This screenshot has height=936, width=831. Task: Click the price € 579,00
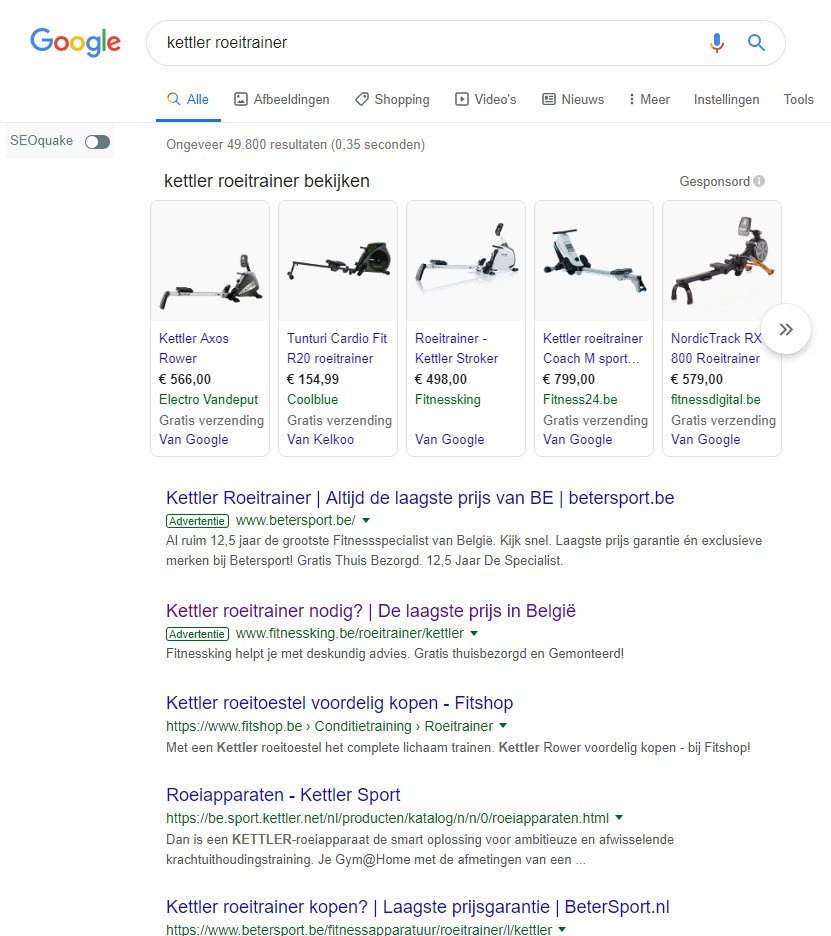pyautogui.click(x=697, y=379)
